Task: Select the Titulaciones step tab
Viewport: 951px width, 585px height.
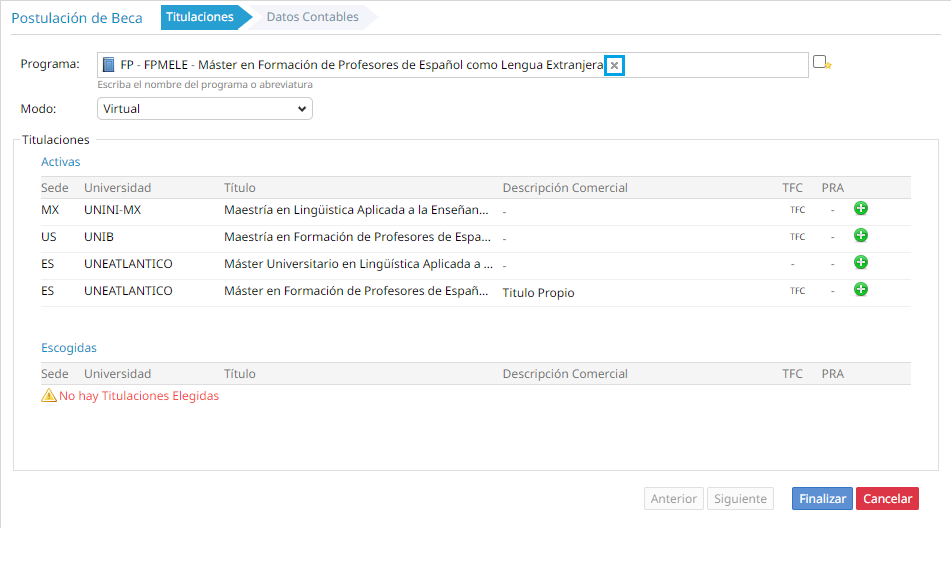Action: 200,17
